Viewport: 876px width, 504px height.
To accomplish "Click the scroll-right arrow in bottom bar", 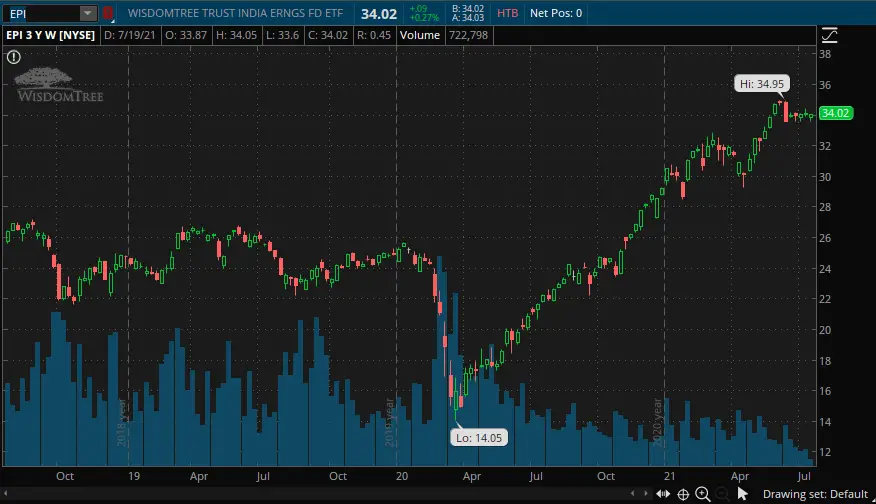I will coord(646,493).
